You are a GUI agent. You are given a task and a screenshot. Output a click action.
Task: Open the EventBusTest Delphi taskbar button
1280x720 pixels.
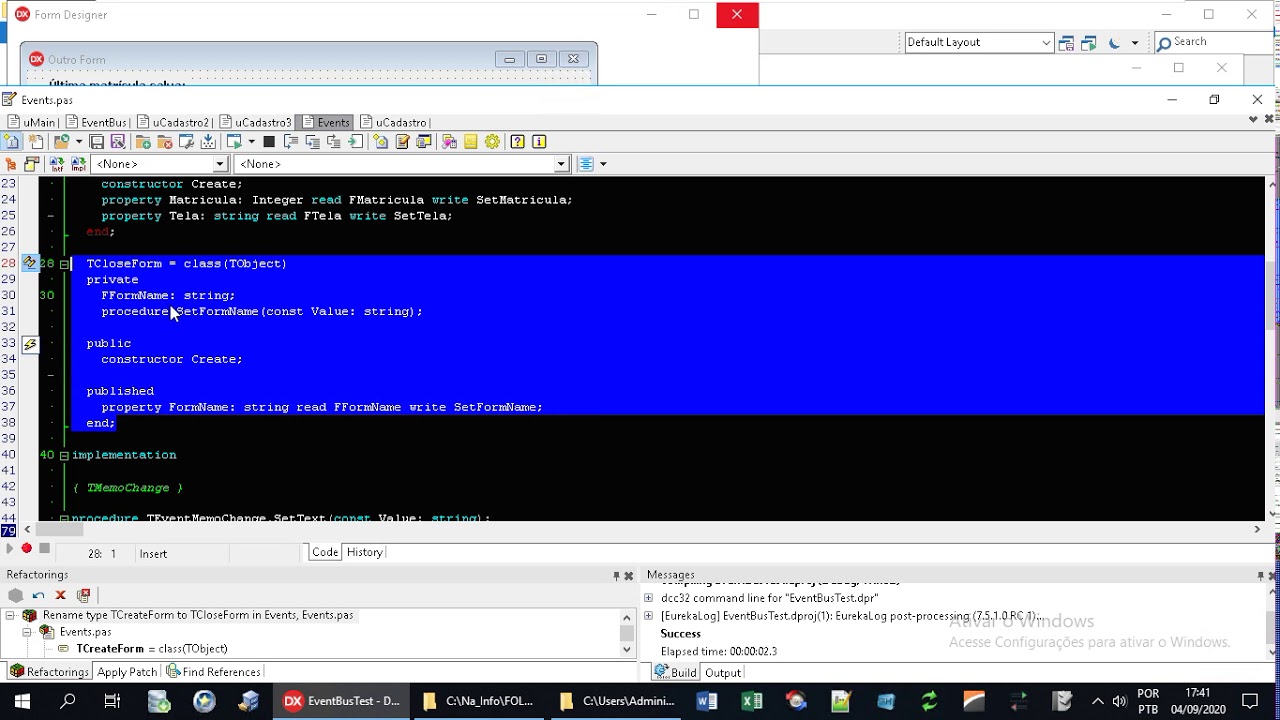point(342,701)
